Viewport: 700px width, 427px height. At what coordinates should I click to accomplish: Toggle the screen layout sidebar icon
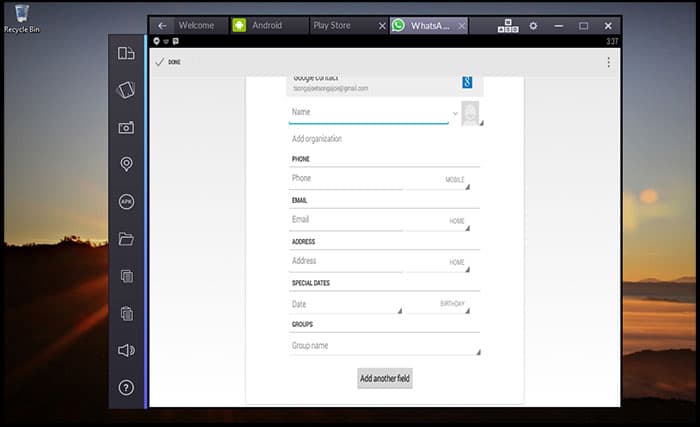126,53
